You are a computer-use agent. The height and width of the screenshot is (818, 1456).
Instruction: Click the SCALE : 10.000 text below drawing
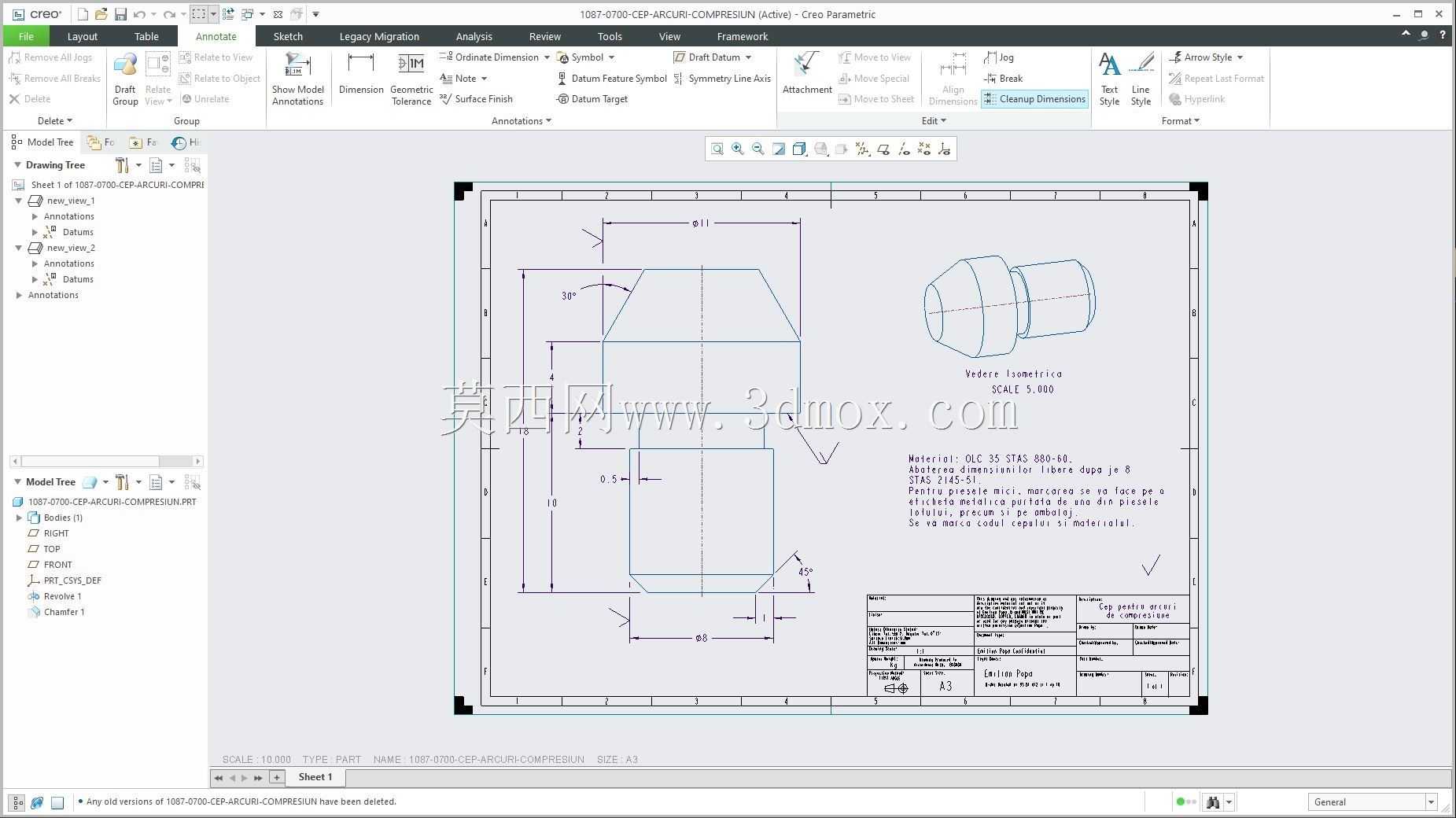(x=256, y=760)
